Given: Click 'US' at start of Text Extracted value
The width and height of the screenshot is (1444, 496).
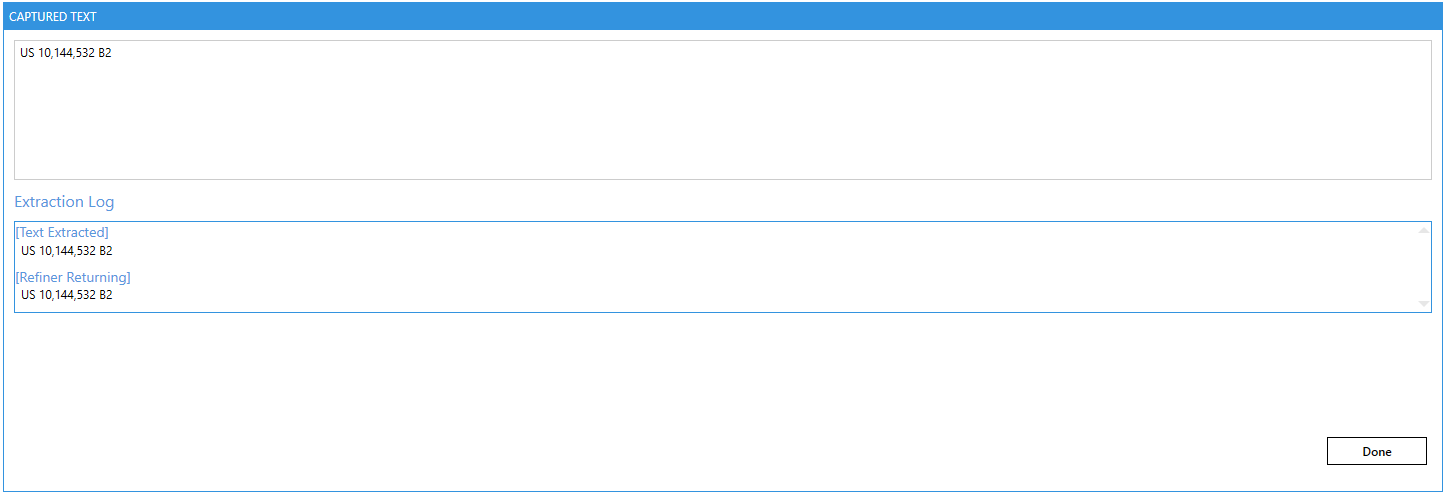Looking at the screenshot, I should [x=28, y=251].
